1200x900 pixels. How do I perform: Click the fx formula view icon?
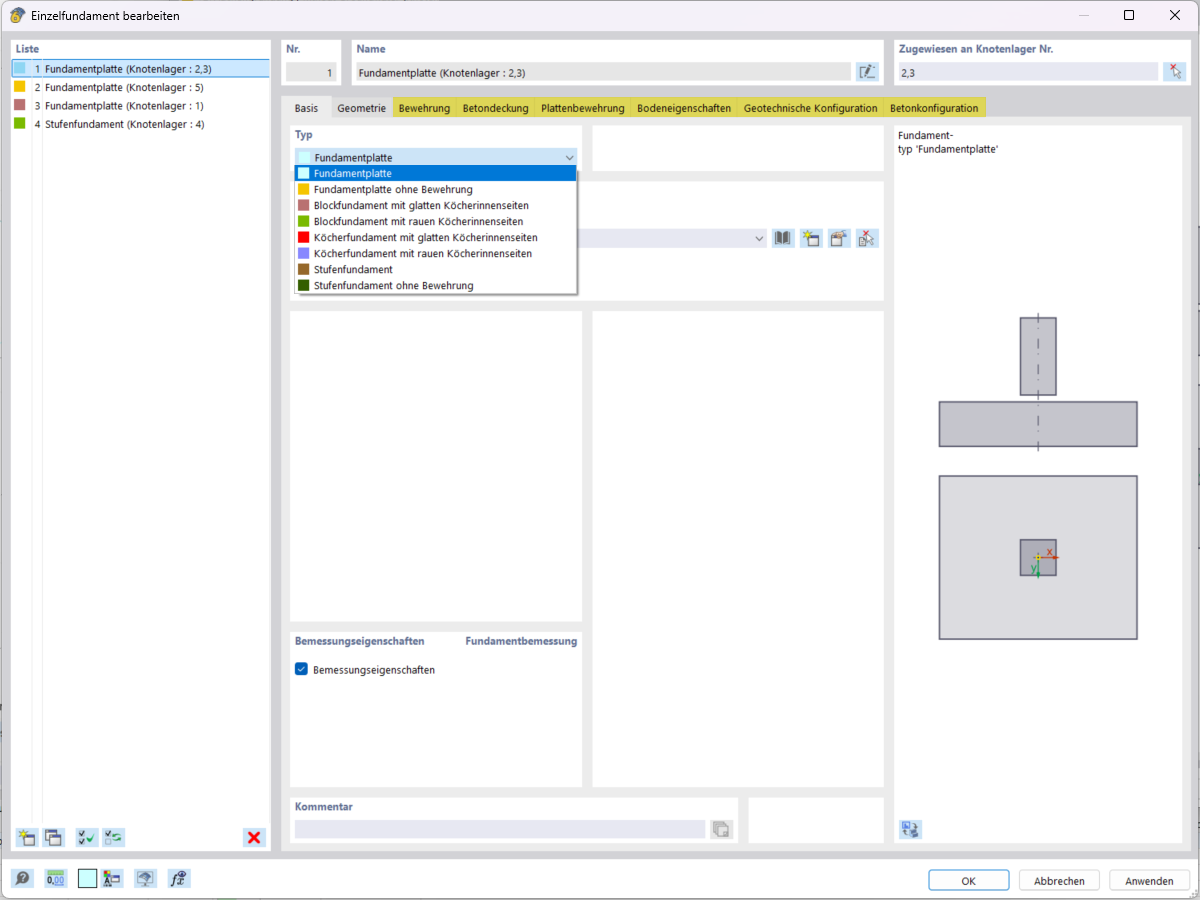pos(179,879)
